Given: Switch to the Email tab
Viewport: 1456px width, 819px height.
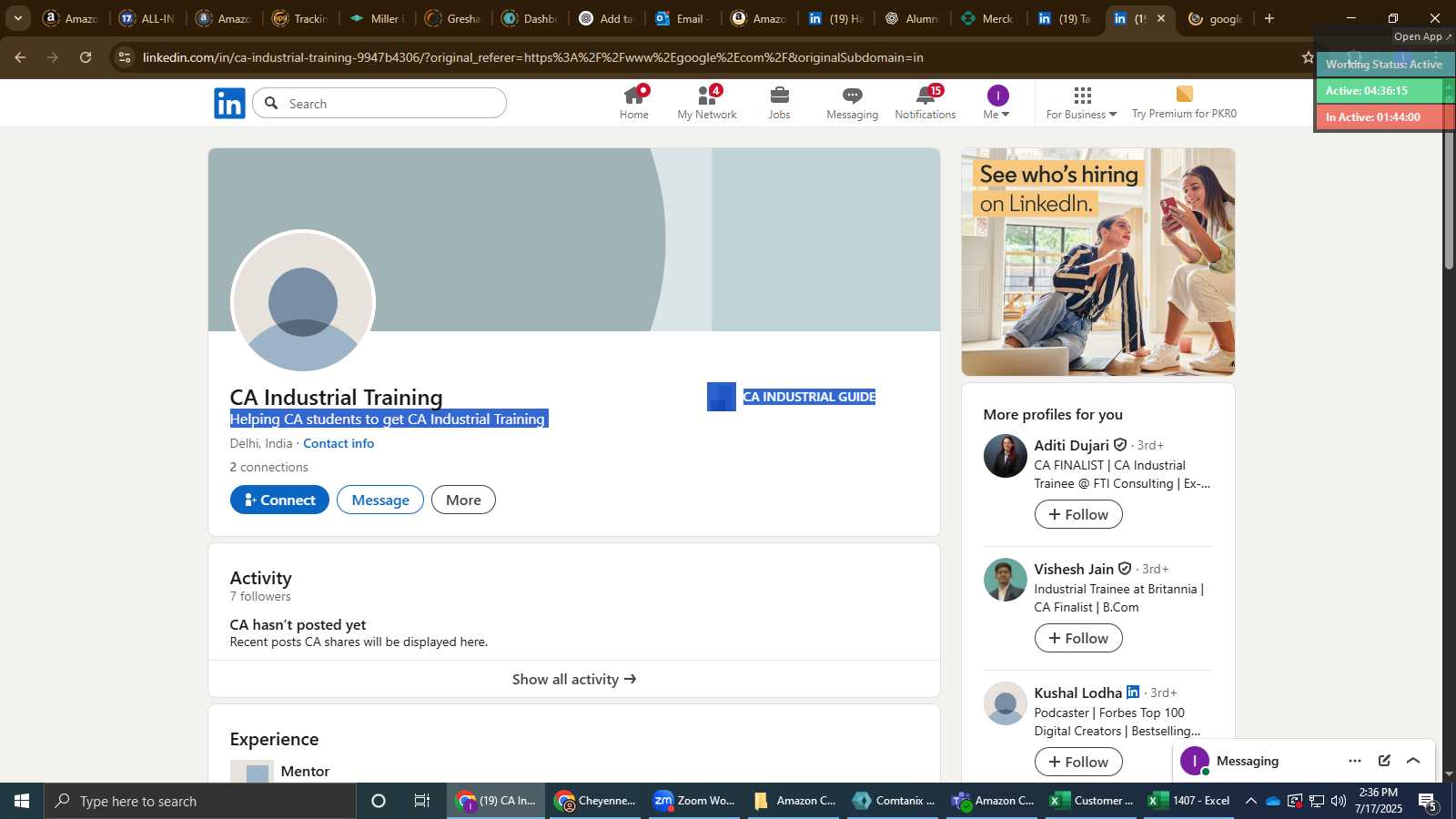Looking at the screenshot, I should point(682,18).
